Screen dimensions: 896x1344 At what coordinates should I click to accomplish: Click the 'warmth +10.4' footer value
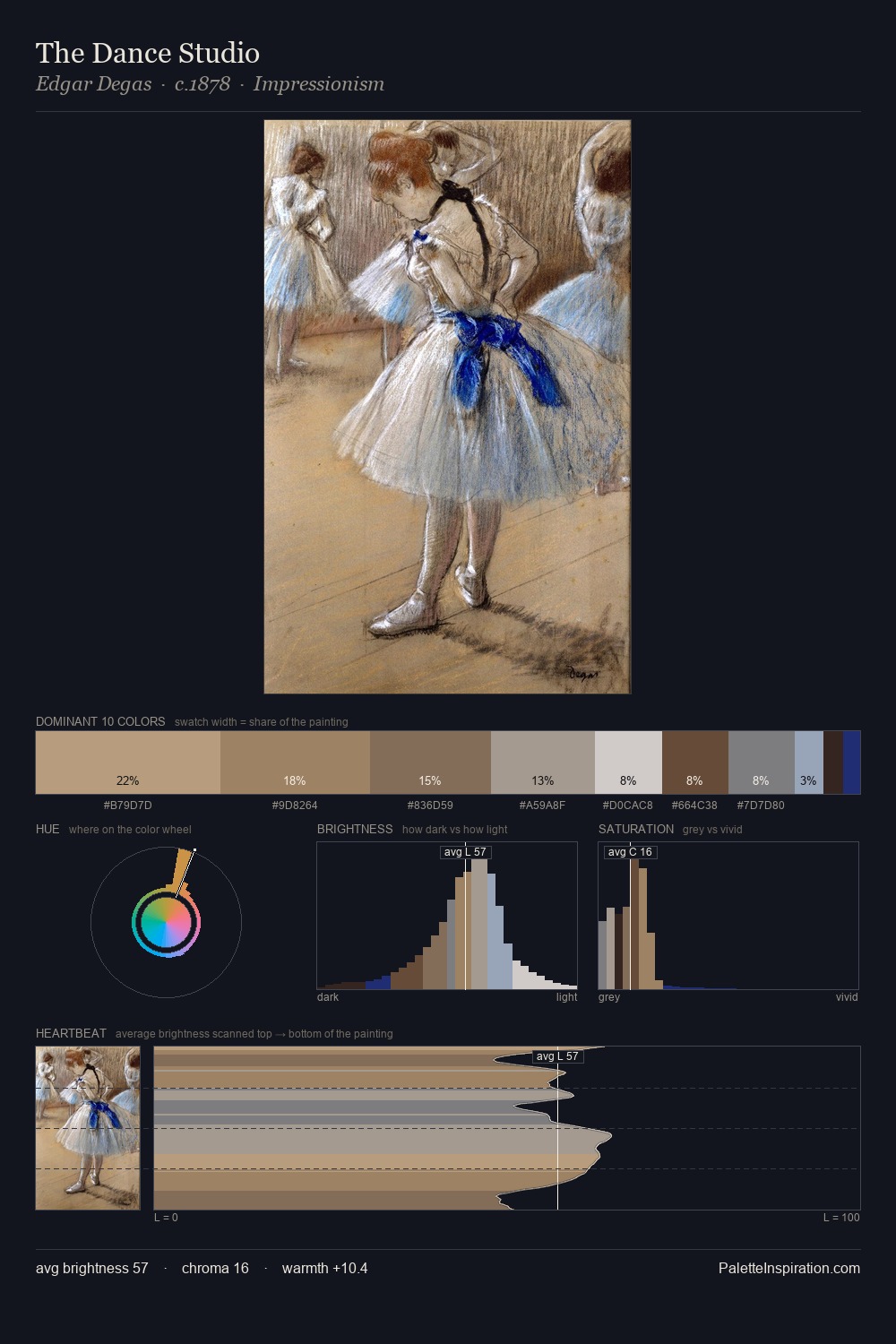pyautogui.click(x=324, y=1268)
